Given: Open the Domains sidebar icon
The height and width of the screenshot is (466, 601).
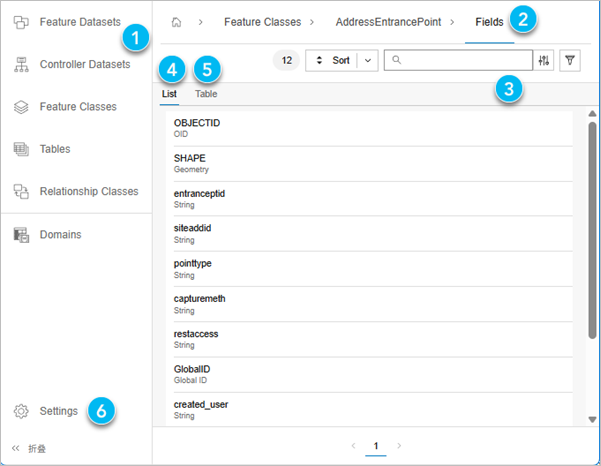Looking at the screenshot, I should click(21, 235).
